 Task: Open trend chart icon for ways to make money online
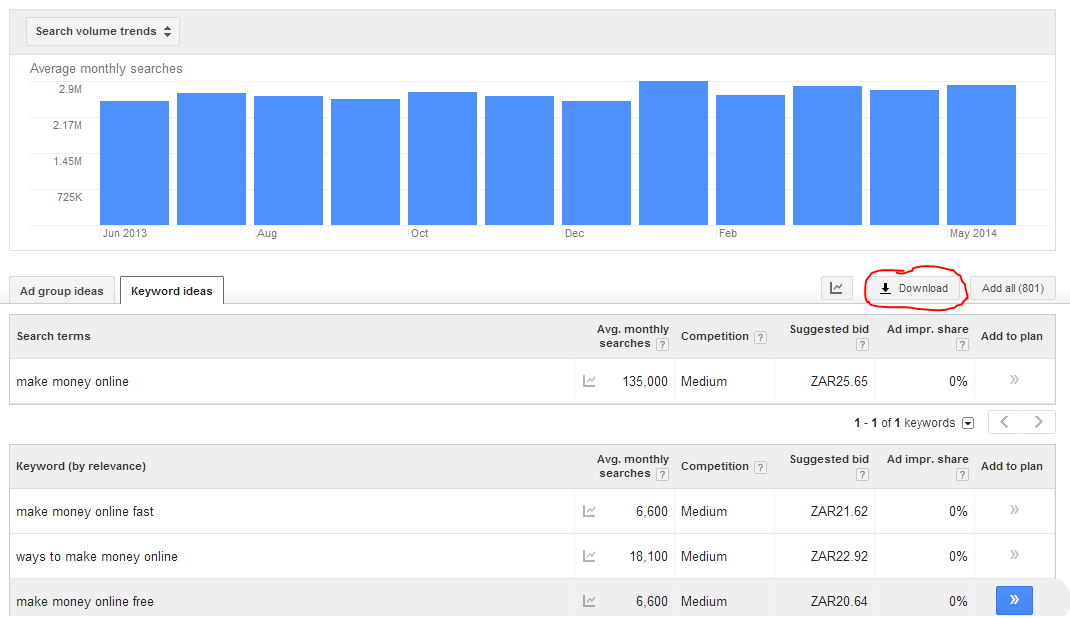pos(589,556)
